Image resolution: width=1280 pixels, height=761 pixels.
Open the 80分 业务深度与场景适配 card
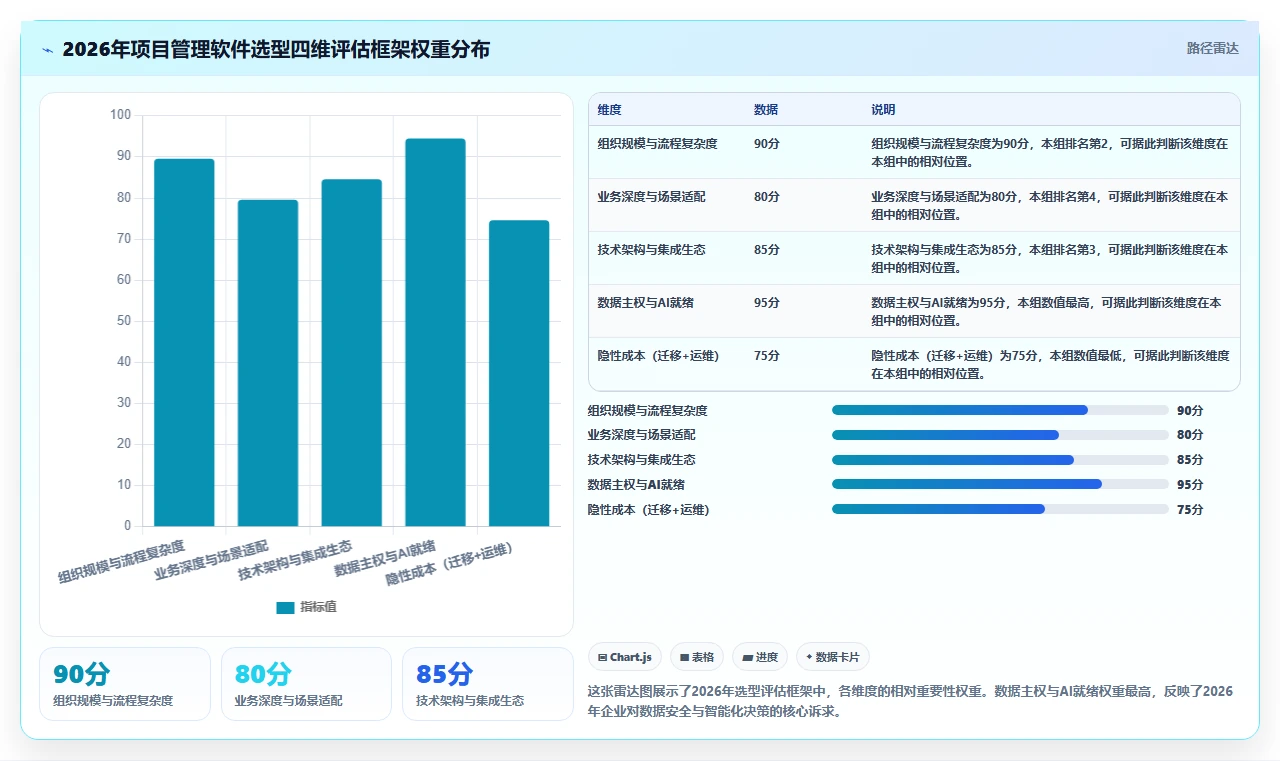[x=306, y=684]
